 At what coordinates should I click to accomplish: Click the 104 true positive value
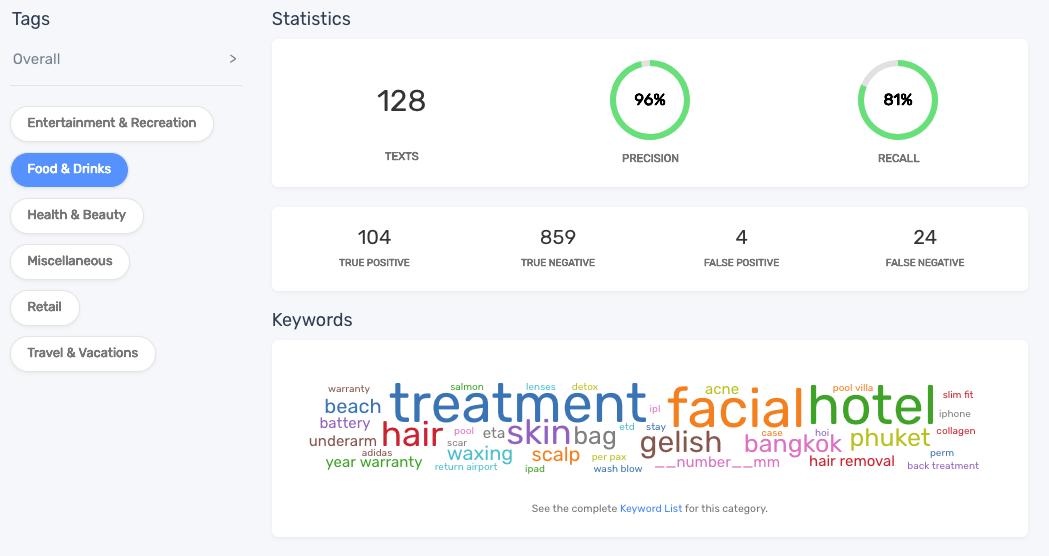coord(374,237)
